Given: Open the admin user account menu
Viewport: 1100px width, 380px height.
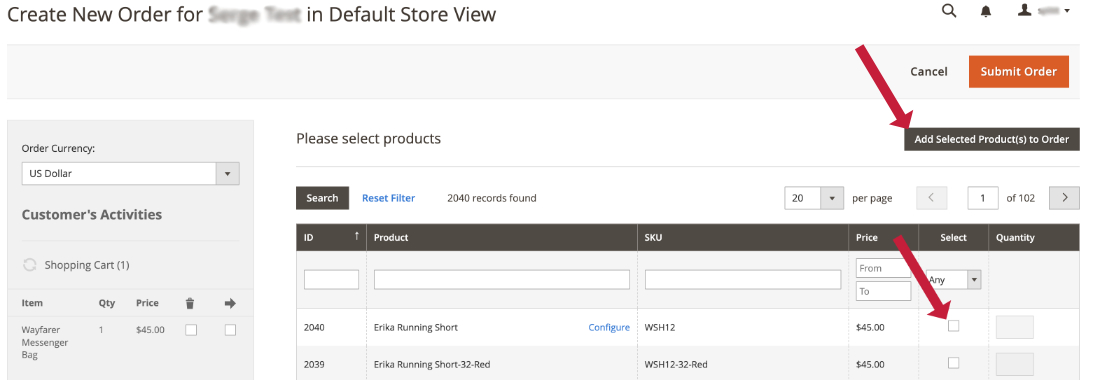Looking at the screenshot, I should 1044,11.
